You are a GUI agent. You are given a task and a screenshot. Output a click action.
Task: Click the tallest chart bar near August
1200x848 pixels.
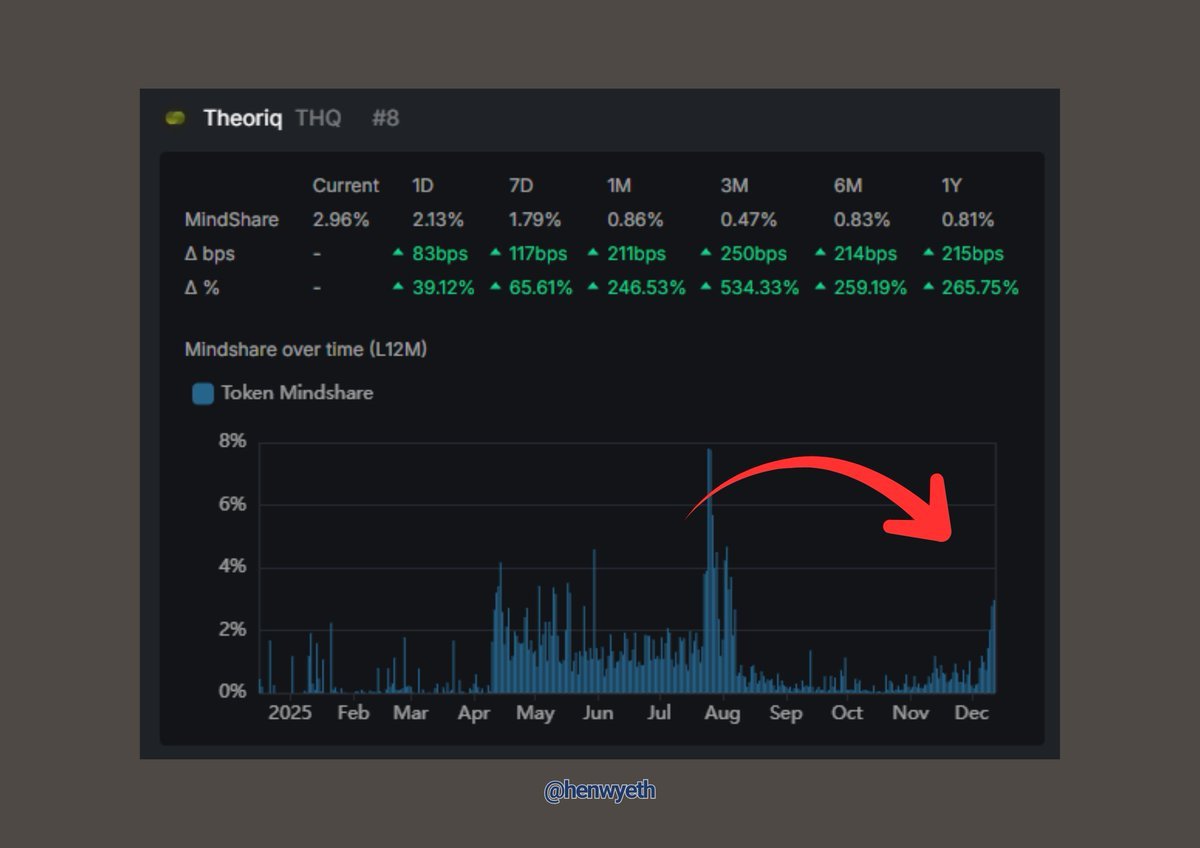tap(709, 570)
